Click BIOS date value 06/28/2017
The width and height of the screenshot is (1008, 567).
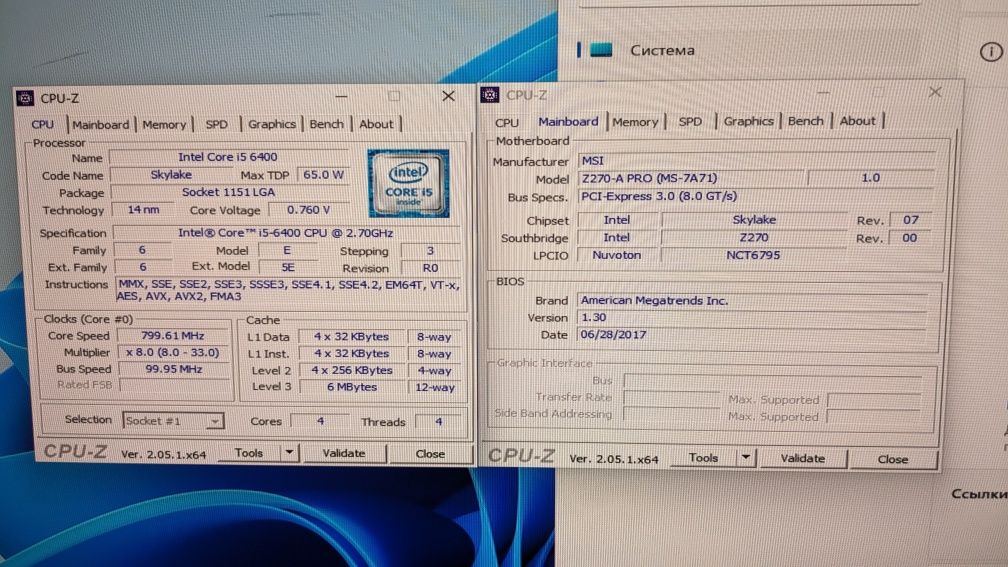[x=752, y=335]
